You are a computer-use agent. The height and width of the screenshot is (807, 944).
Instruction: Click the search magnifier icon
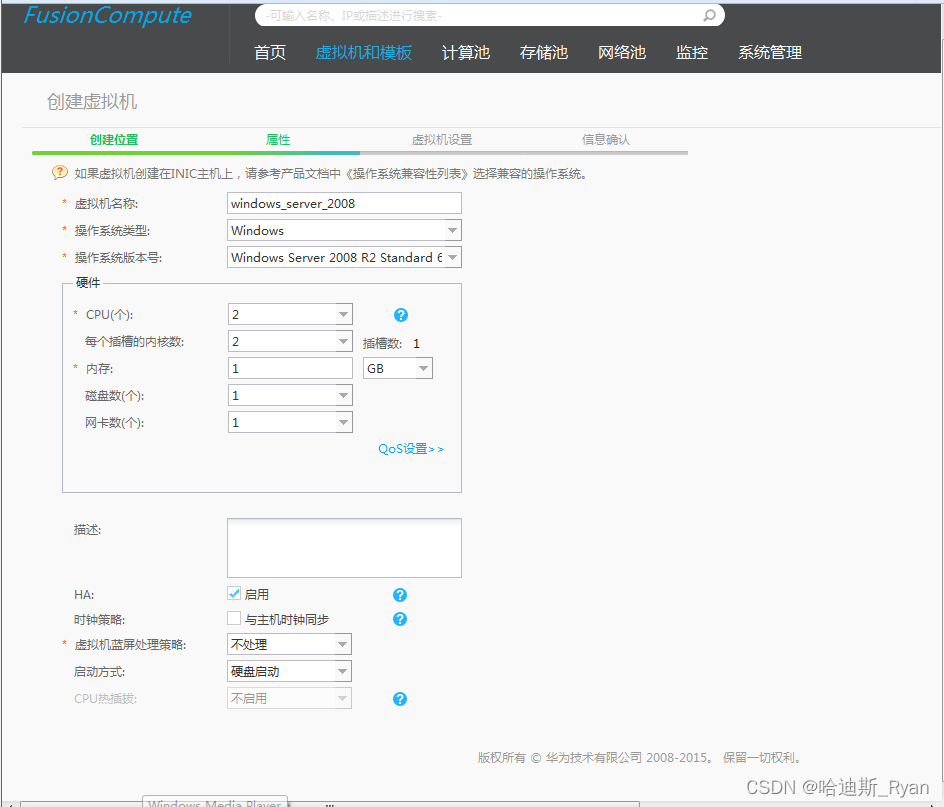[709, 15]
